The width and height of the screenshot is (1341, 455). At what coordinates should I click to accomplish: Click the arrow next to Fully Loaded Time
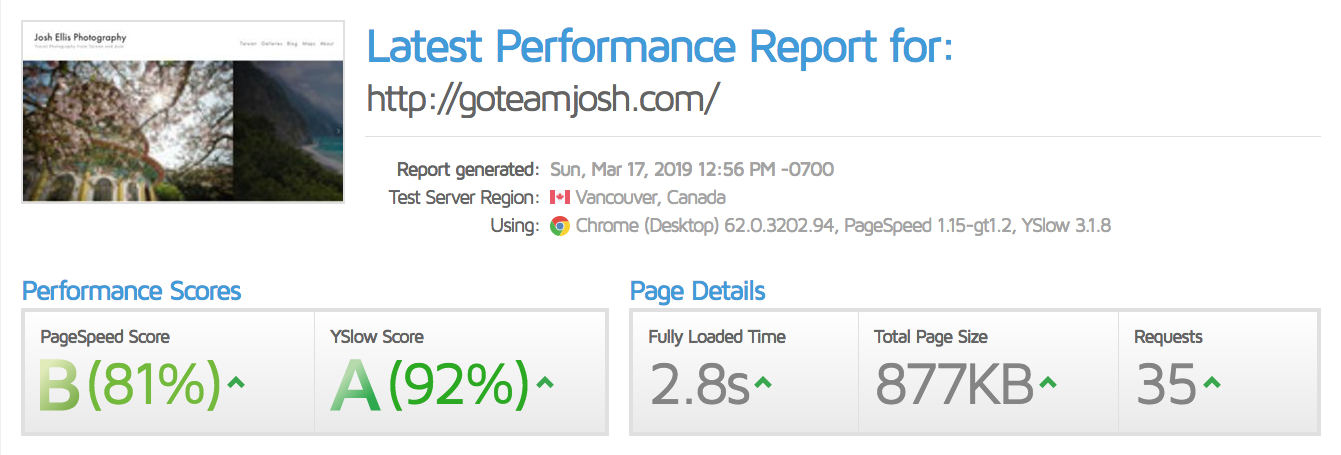coord(763,382)
